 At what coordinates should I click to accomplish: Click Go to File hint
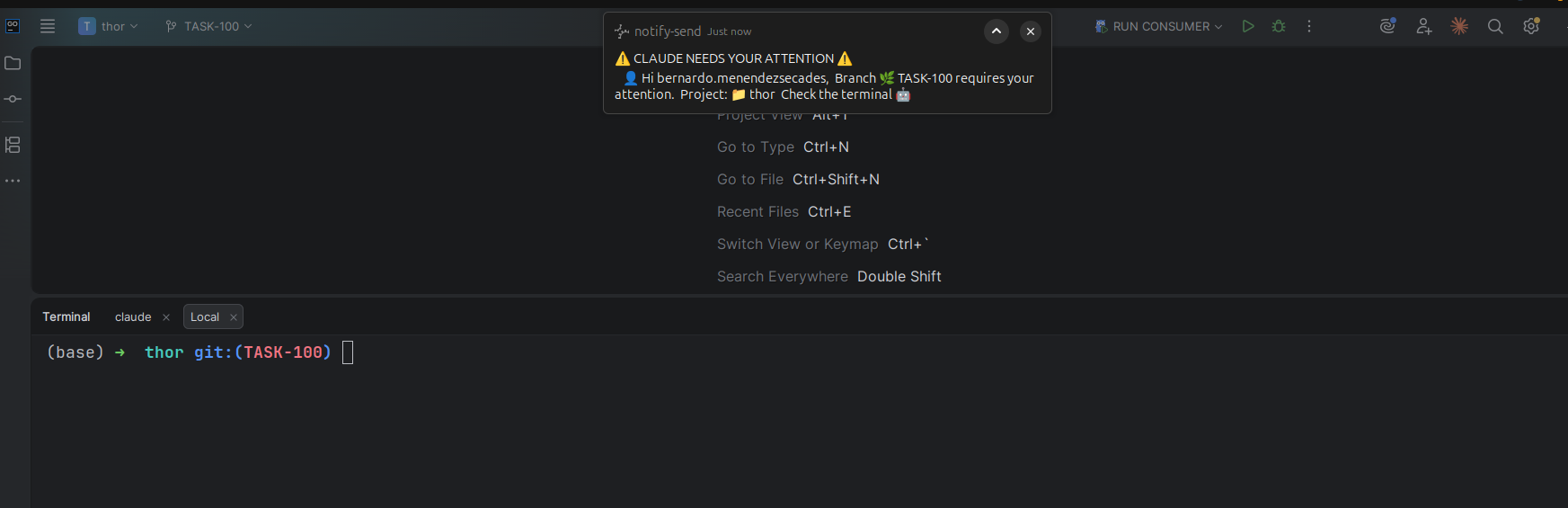798,179
